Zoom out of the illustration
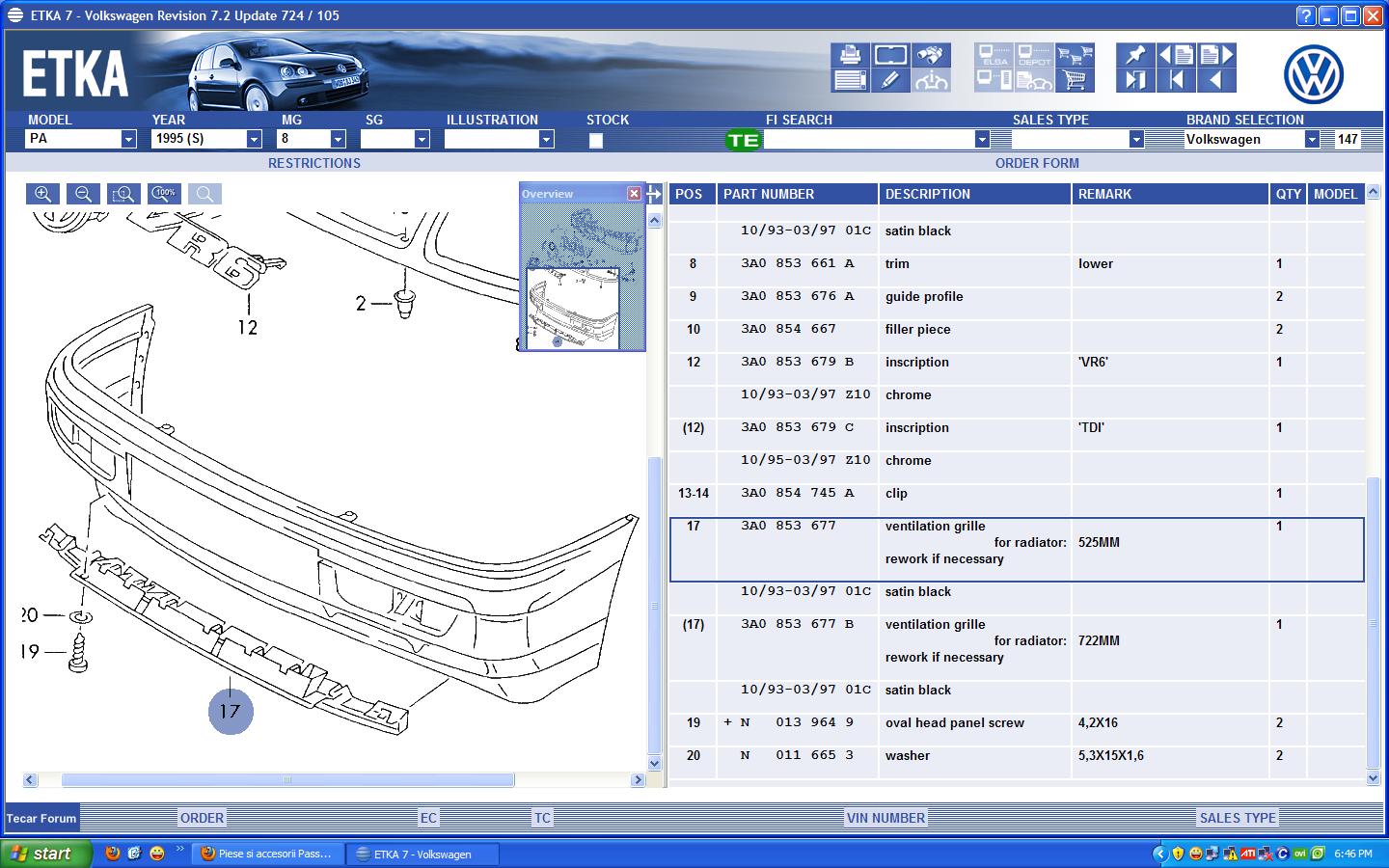 pos(83,194)
